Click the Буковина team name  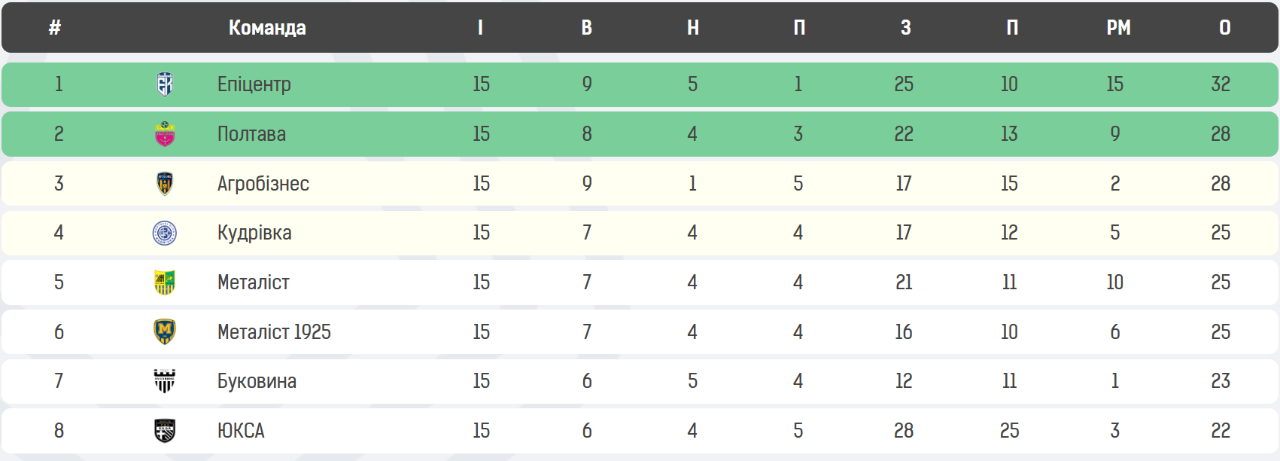click(257, 381)
